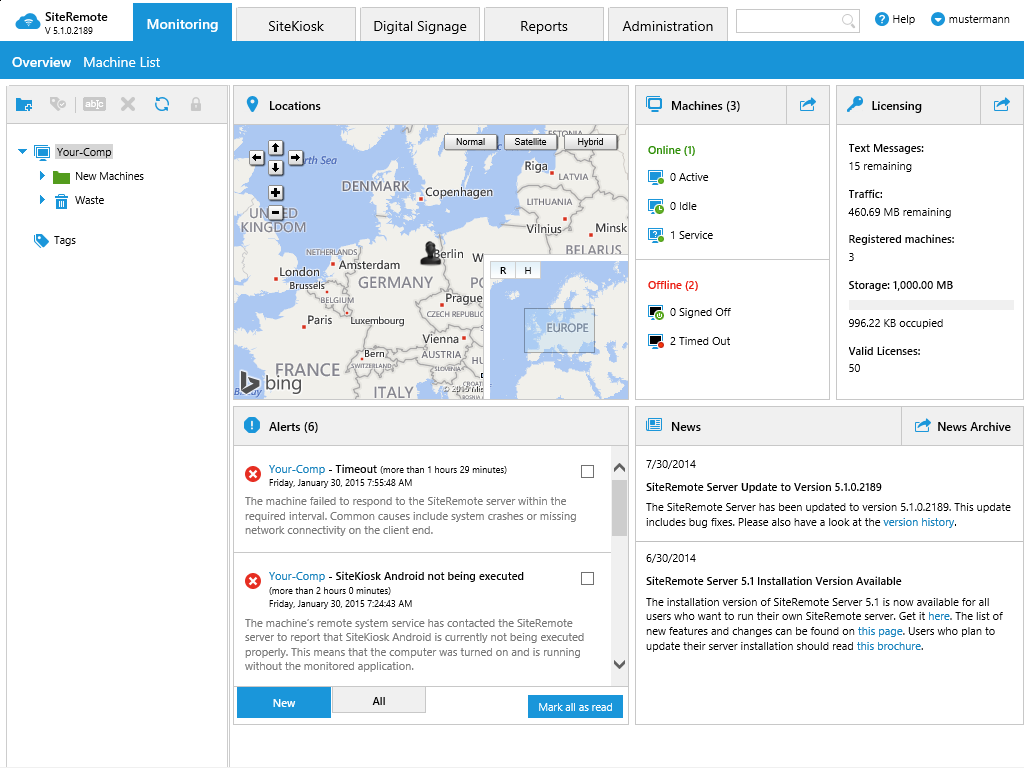Screen dimensions: 1024x768
Task: Click the Signed Off machines monitor icon
Action: (x=656, y=313)
